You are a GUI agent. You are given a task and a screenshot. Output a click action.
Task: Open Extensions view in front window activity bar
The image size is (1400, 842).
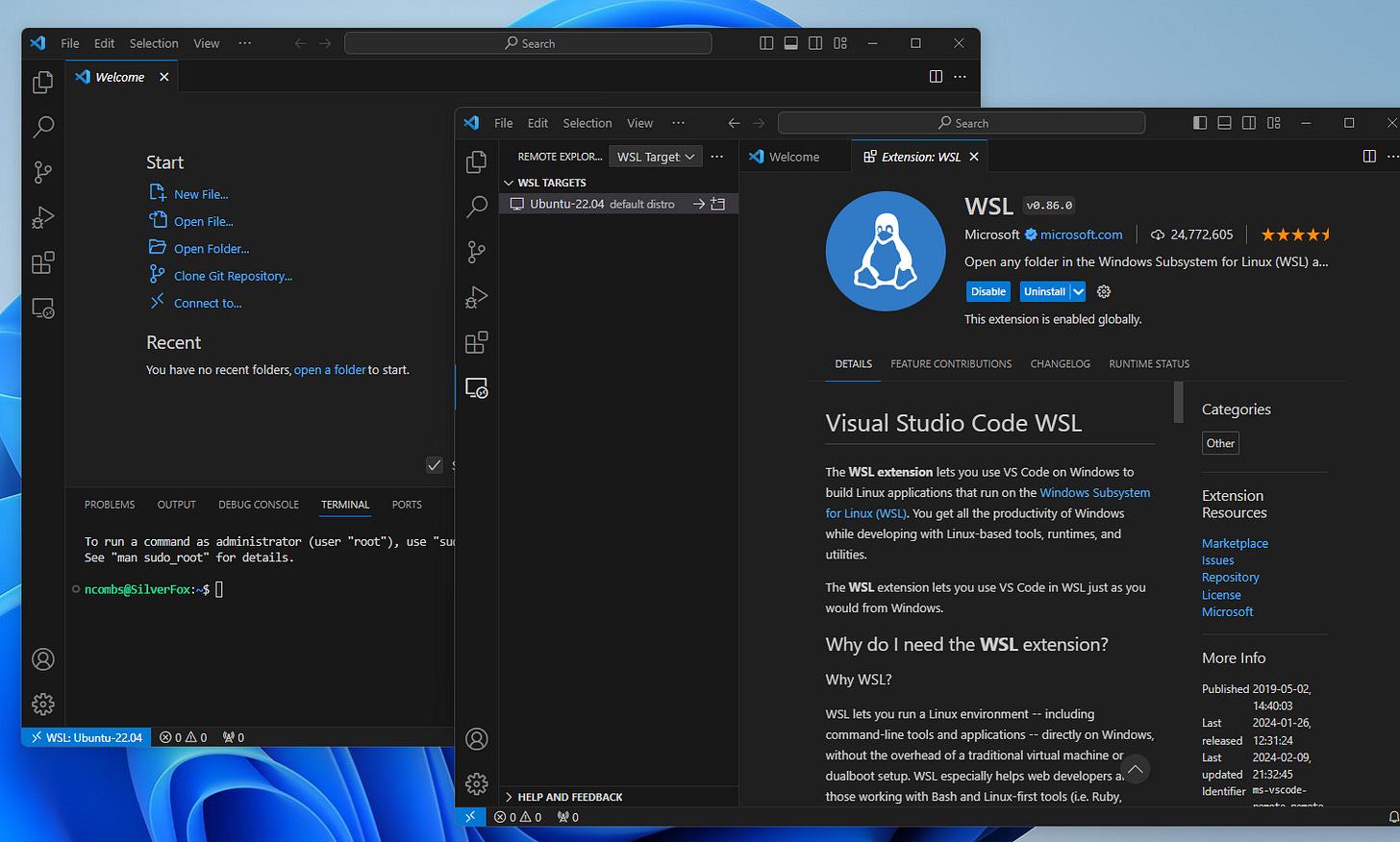coord(477,342)
